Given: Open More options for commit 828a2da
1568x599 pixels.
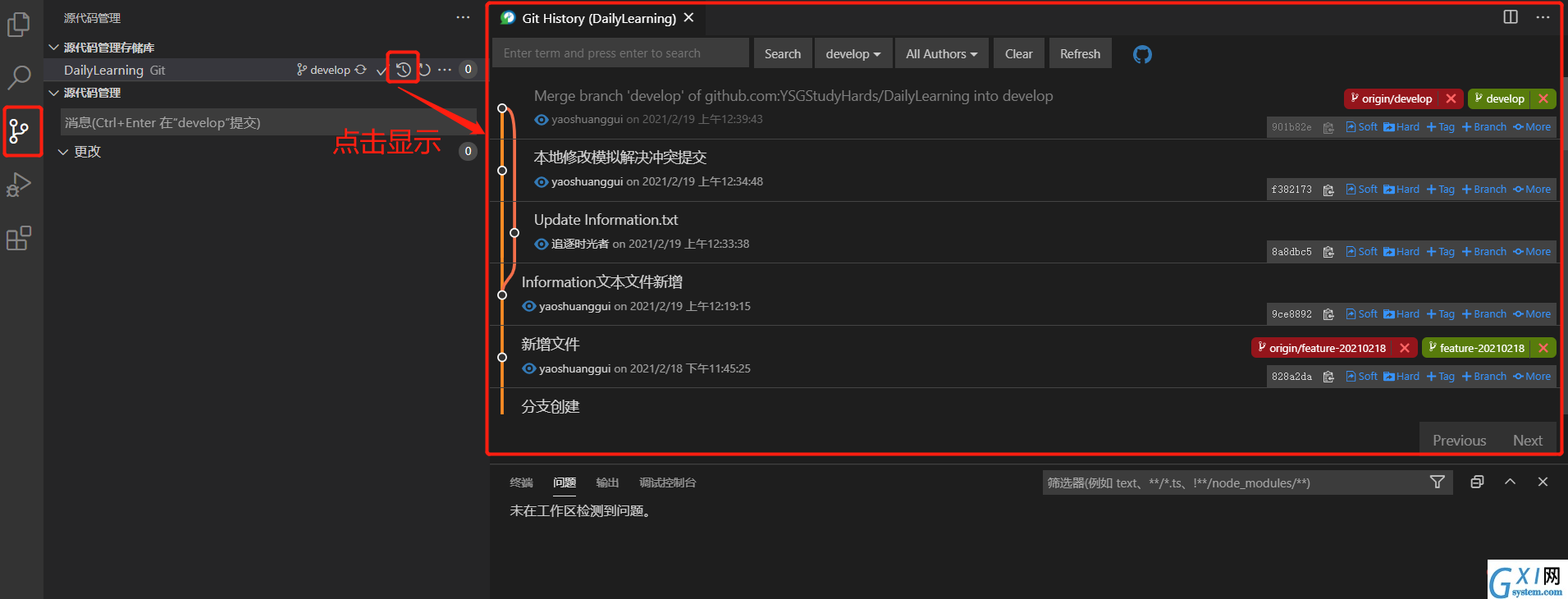Looking at the screenshot, I should coord(1532,377).
